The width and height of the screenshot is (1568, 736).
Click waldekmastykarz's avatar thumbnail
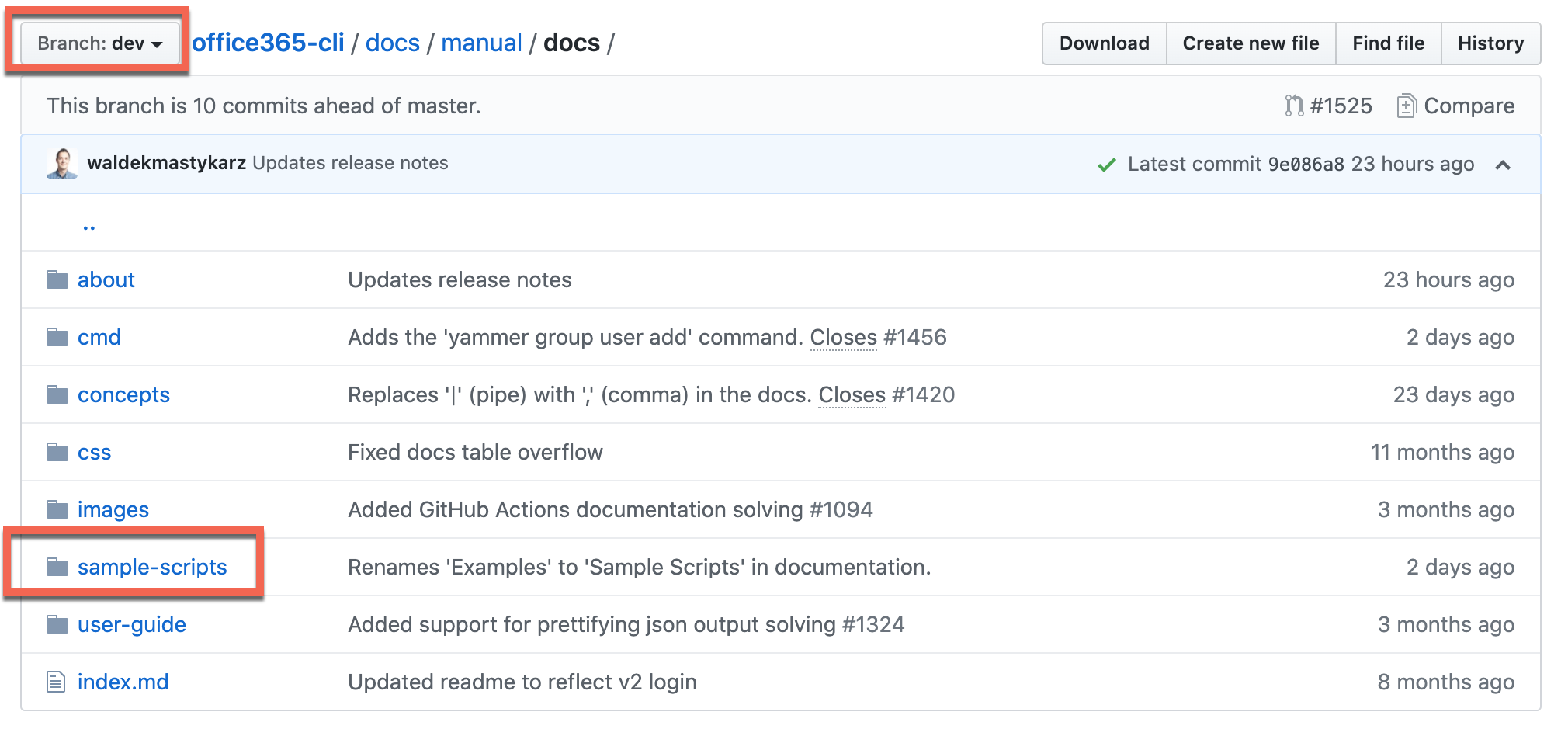click(x=62, y=163)
